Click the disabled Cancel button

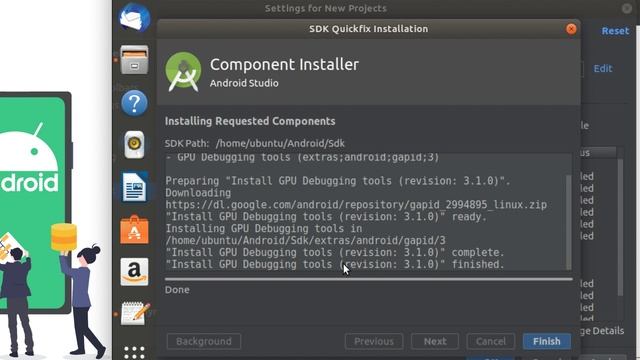(491, 341)
